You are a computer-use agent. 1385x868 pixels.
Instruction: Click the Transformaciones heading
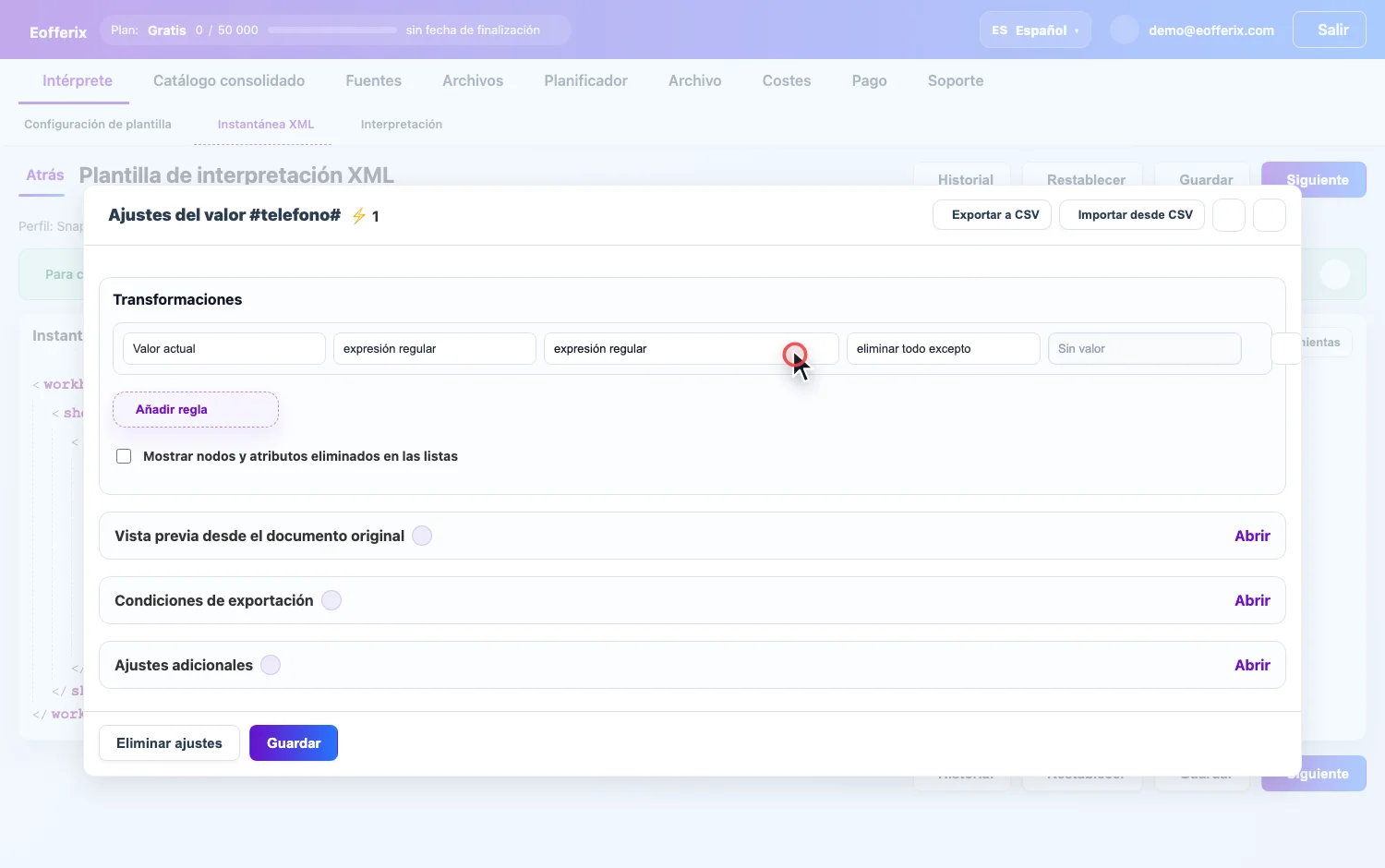(177, 299)
